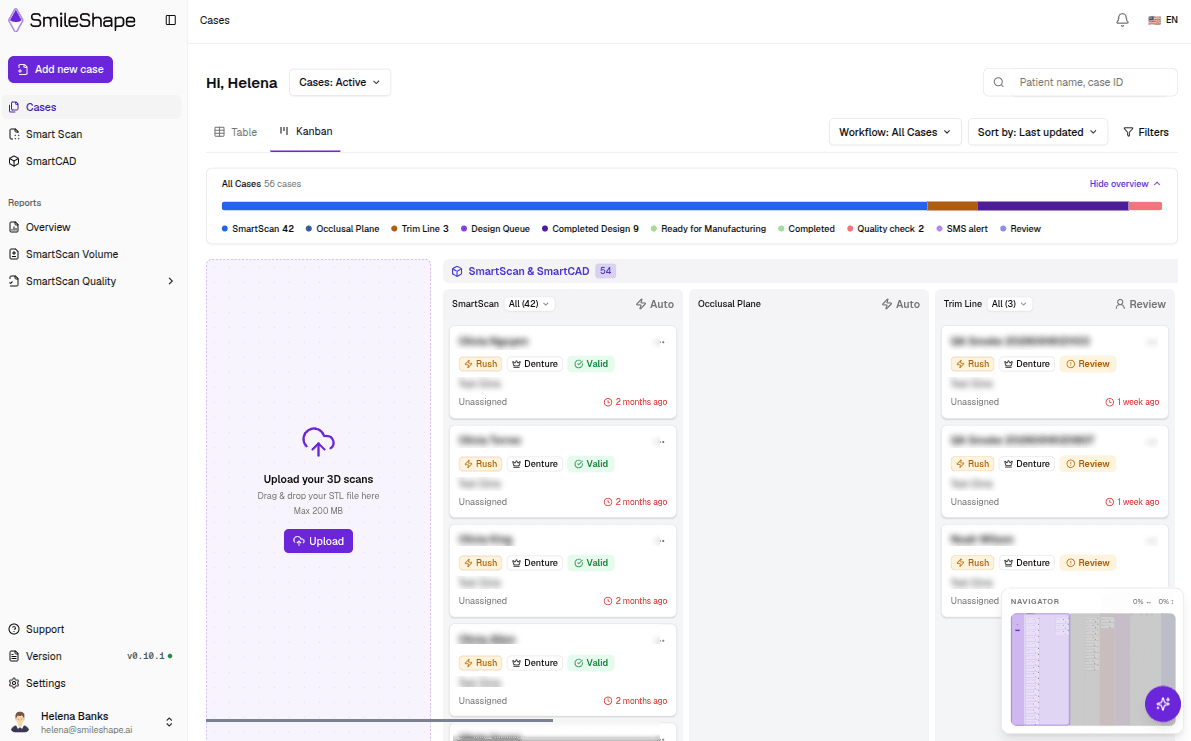The image size is (1191, 741).
Task: Click the Helena Banks avatar
Action: tap(21, 722)
